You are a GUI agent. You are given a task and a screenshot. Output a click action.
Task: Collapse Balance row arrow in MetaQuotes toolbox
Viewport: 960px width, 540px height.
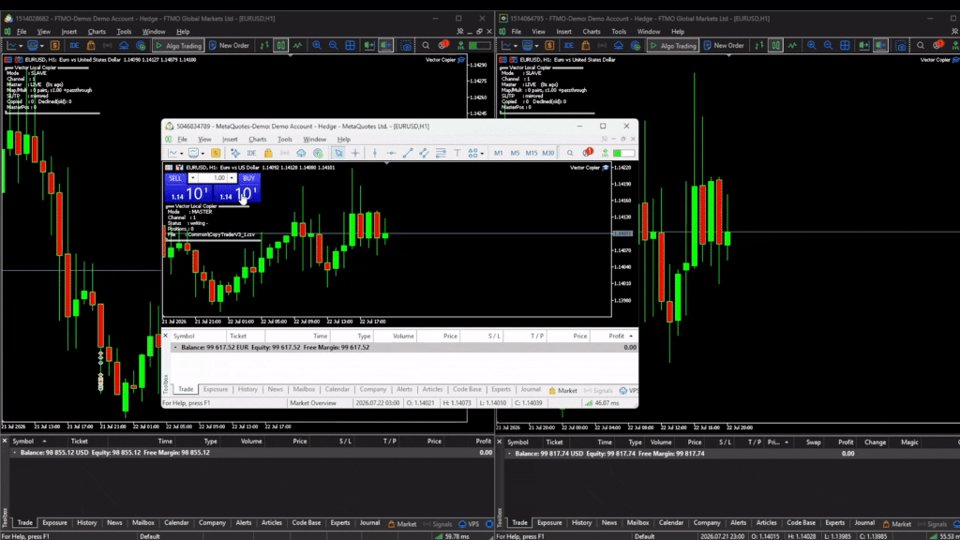click(x=175, y=347)
